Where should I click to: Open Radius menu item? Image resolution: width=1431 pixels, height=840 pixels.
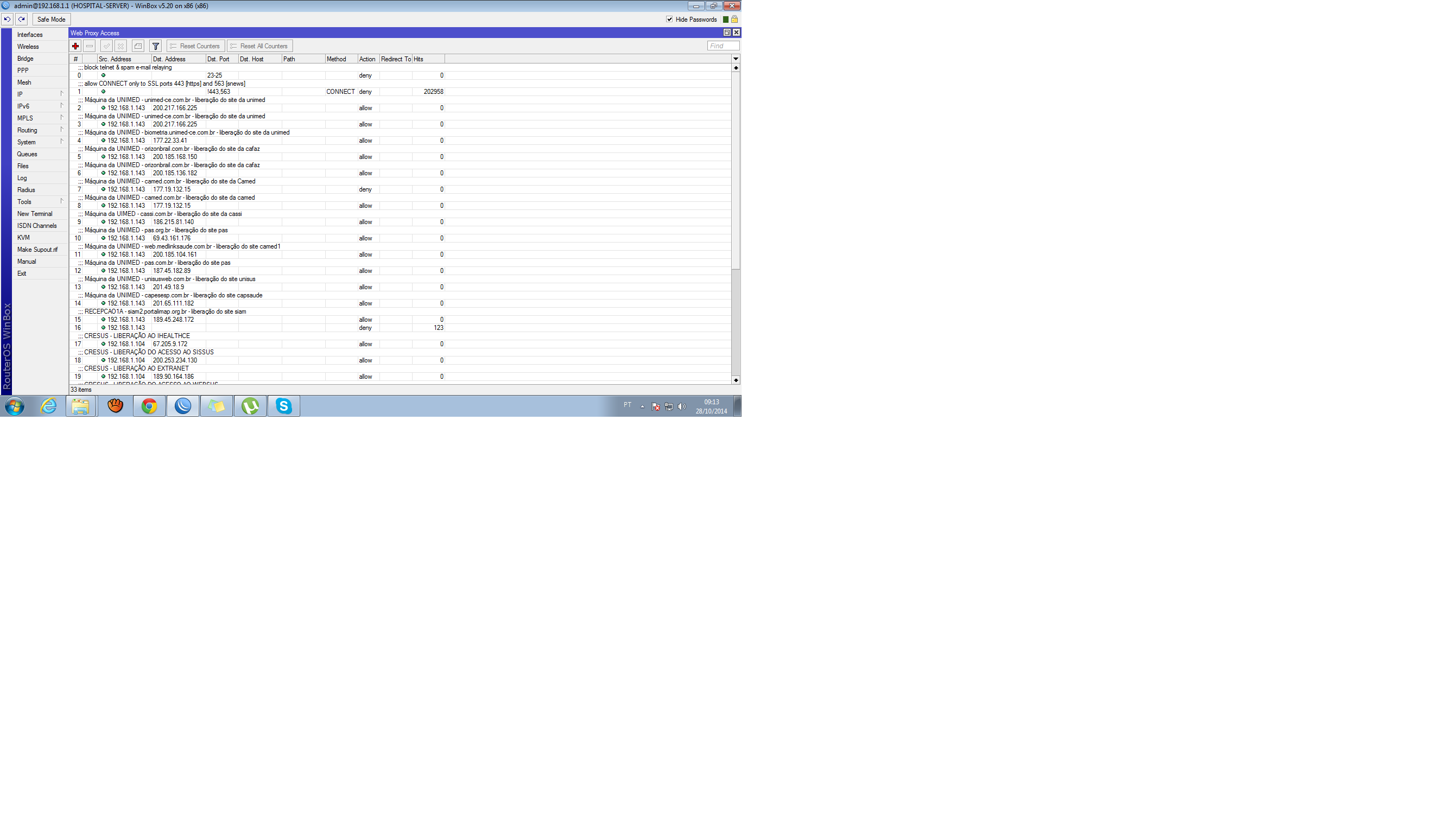coord(40,189)
